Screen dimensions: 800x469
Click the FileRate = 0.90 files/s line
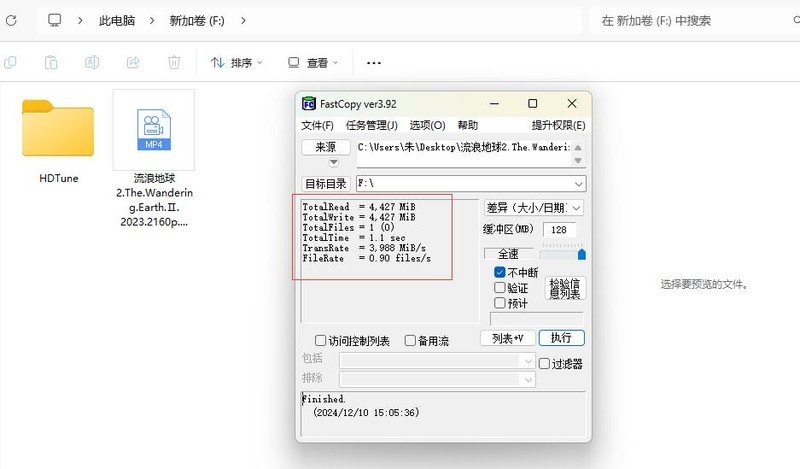click(x=367, y=258)
